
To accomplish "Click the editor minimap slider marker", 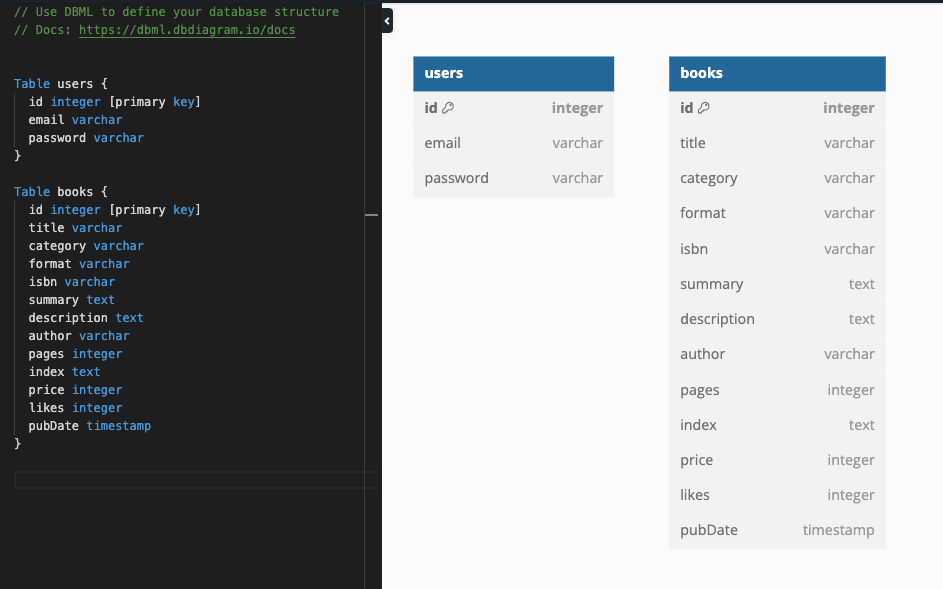I will tap(372, 215).
